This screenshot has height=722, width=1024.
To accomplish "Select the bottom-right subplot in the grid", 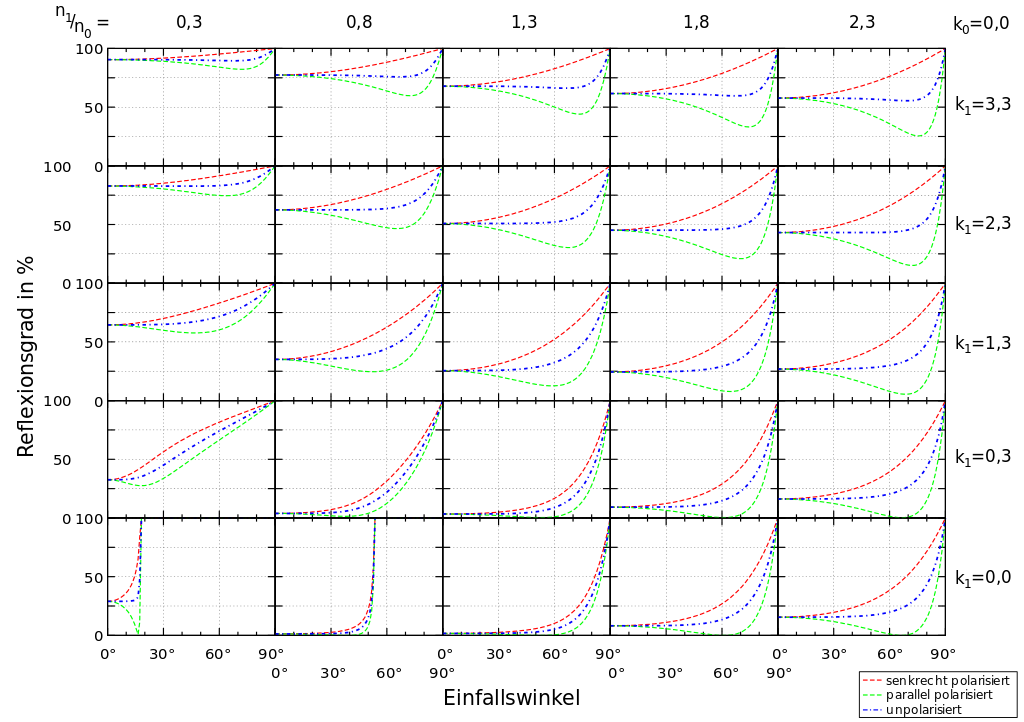I will (x=861, y=576).
